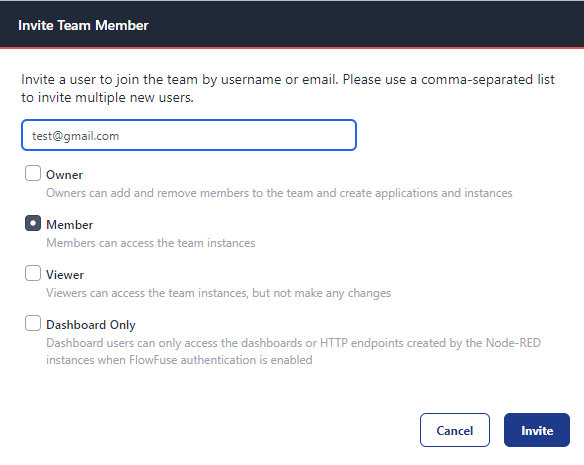Click the Viewer role label text
The width and height of the screenshot is (584, 465).
pyautogui.click(x=65, y=275)
